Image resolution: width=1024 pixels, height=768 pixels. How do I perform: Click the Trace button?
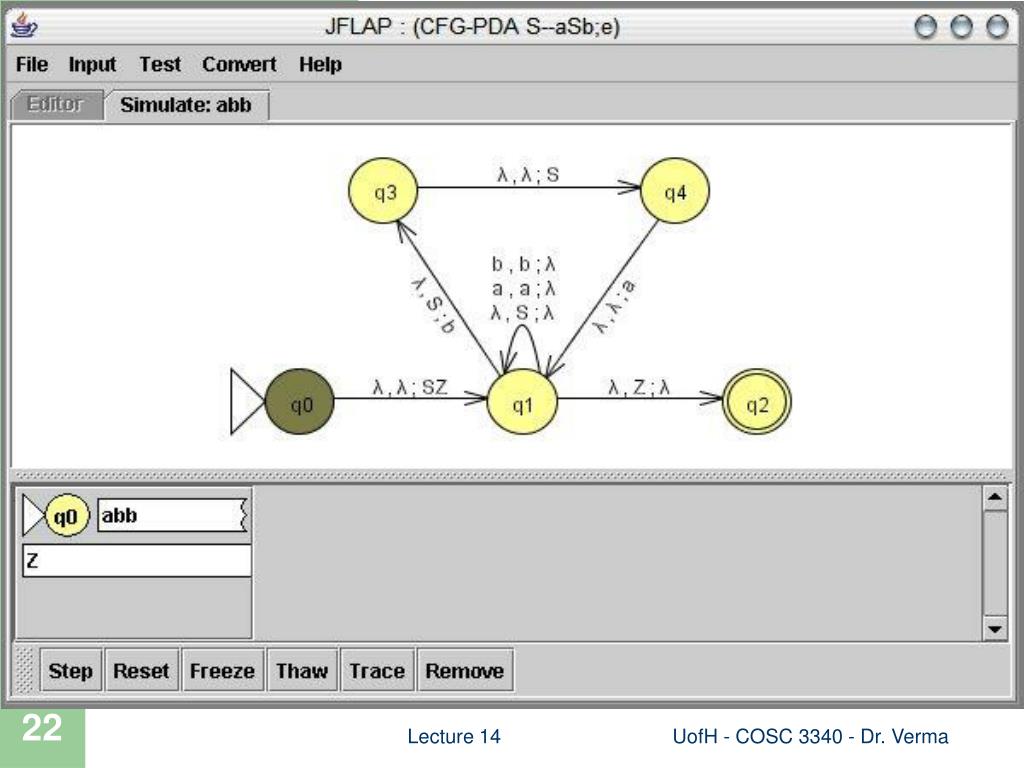point(377,670)
